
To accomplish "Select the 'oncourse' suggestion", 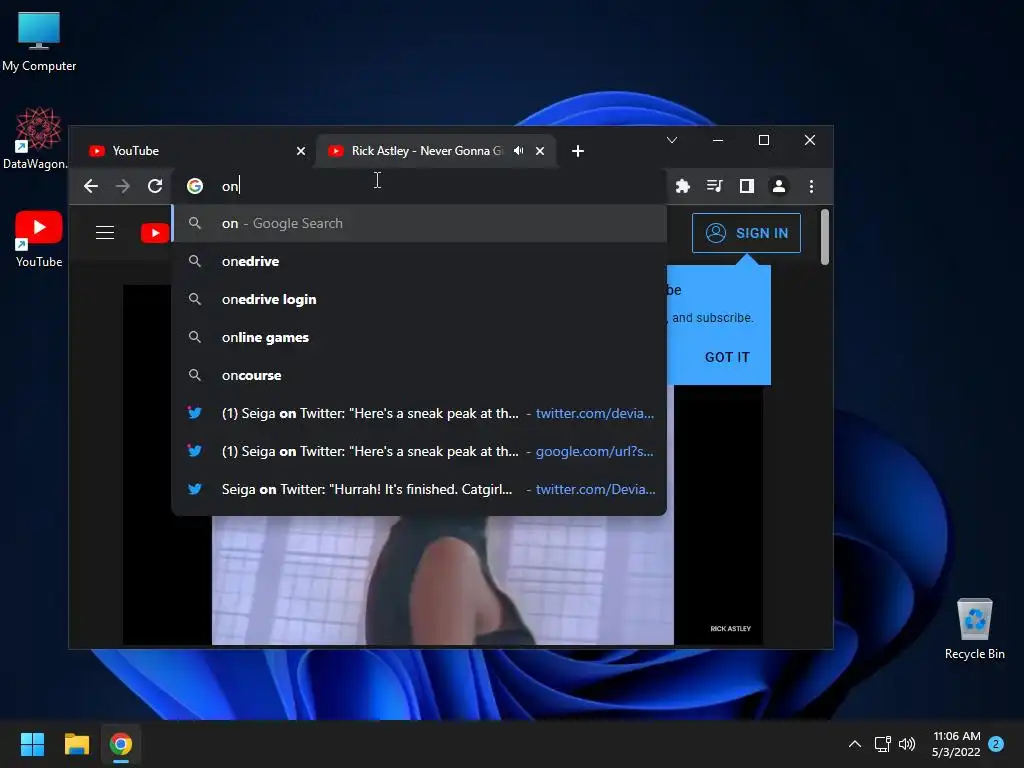I will click(419, 375).
